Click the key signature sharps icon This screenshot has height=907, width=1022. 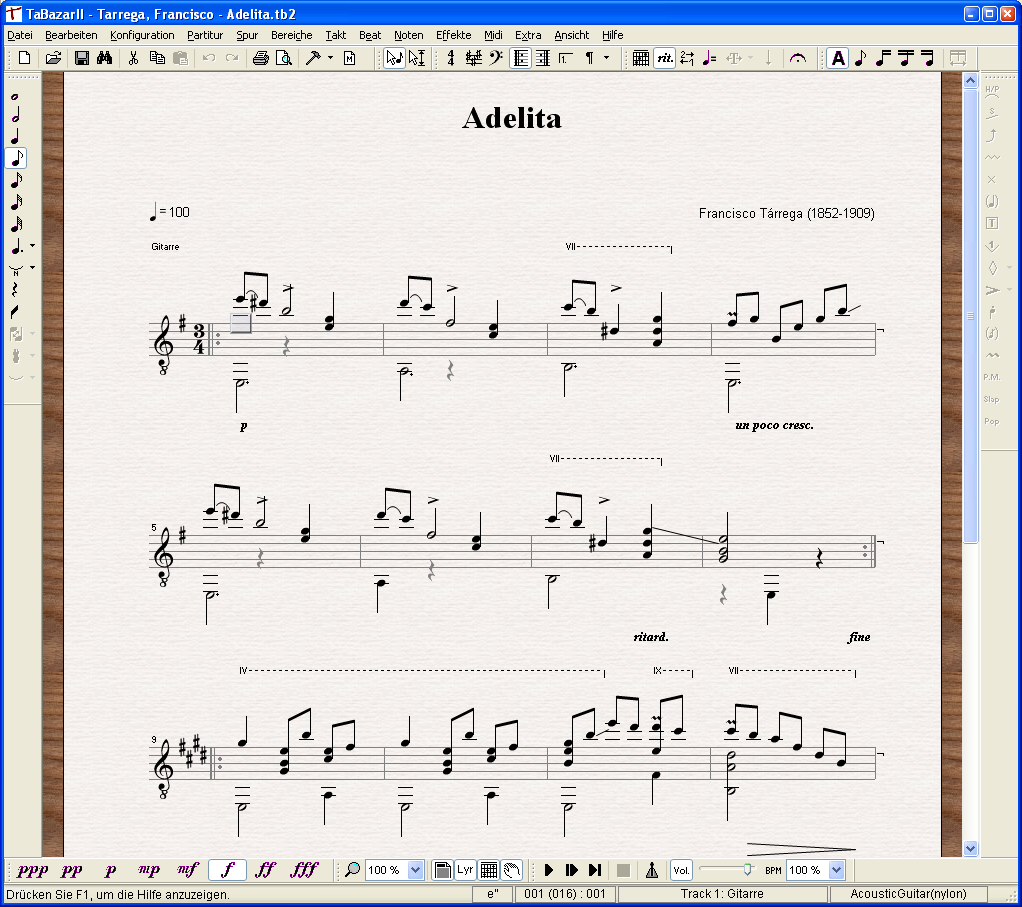click(474, 58)
